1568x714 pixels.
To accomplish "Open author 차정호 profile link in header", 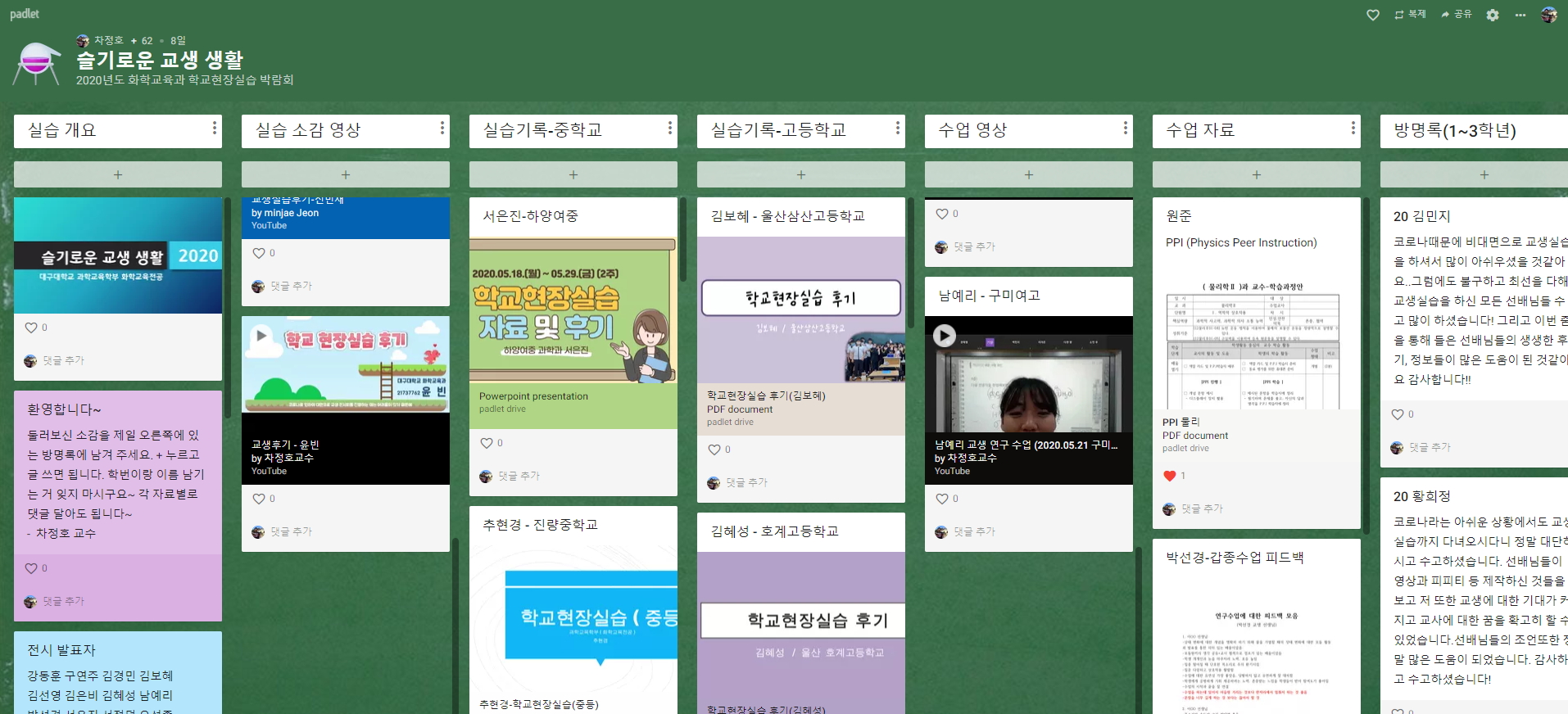I will pos(108,40).
